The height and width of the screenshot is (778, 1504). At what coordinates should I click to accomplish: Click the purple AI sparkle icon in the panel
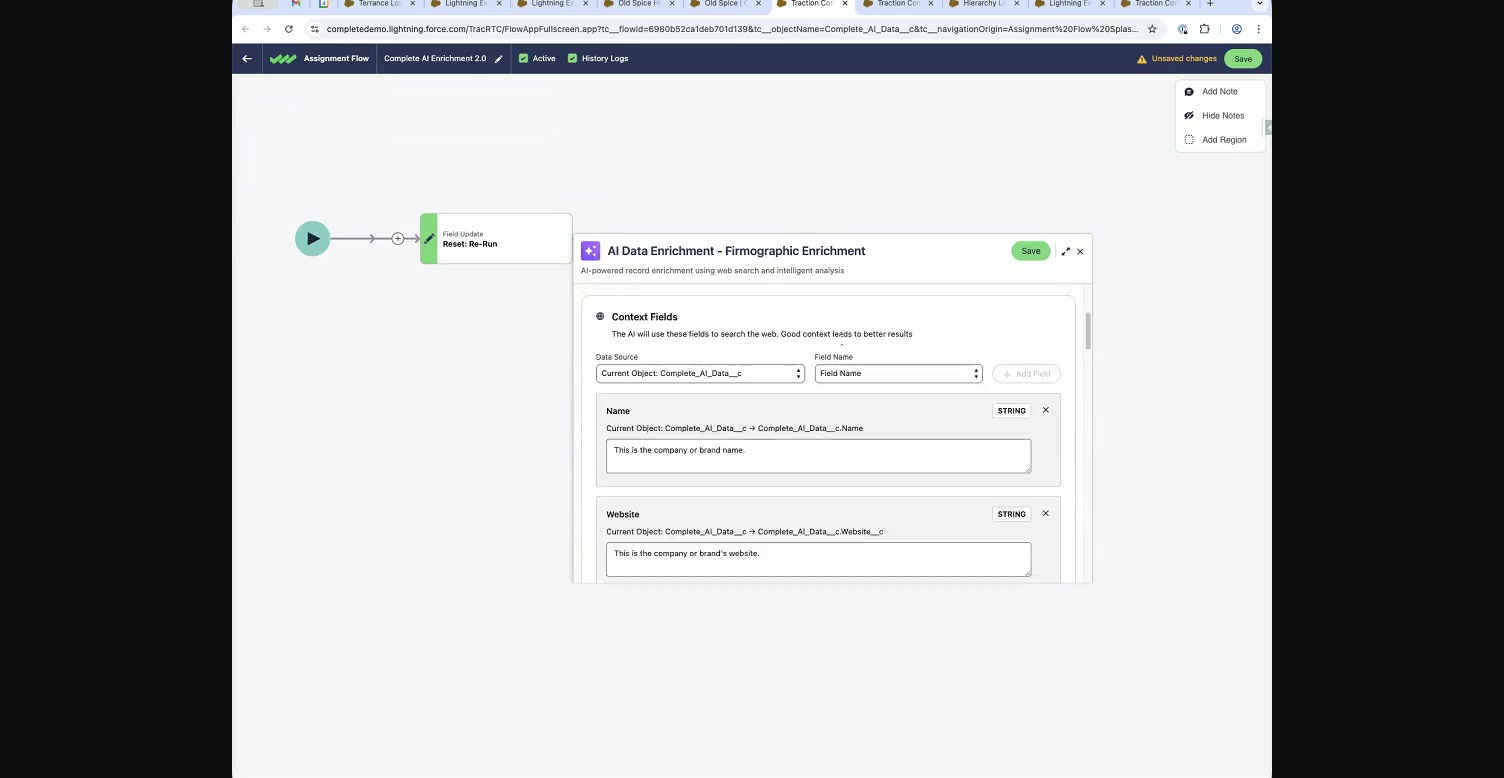point(590,251)
